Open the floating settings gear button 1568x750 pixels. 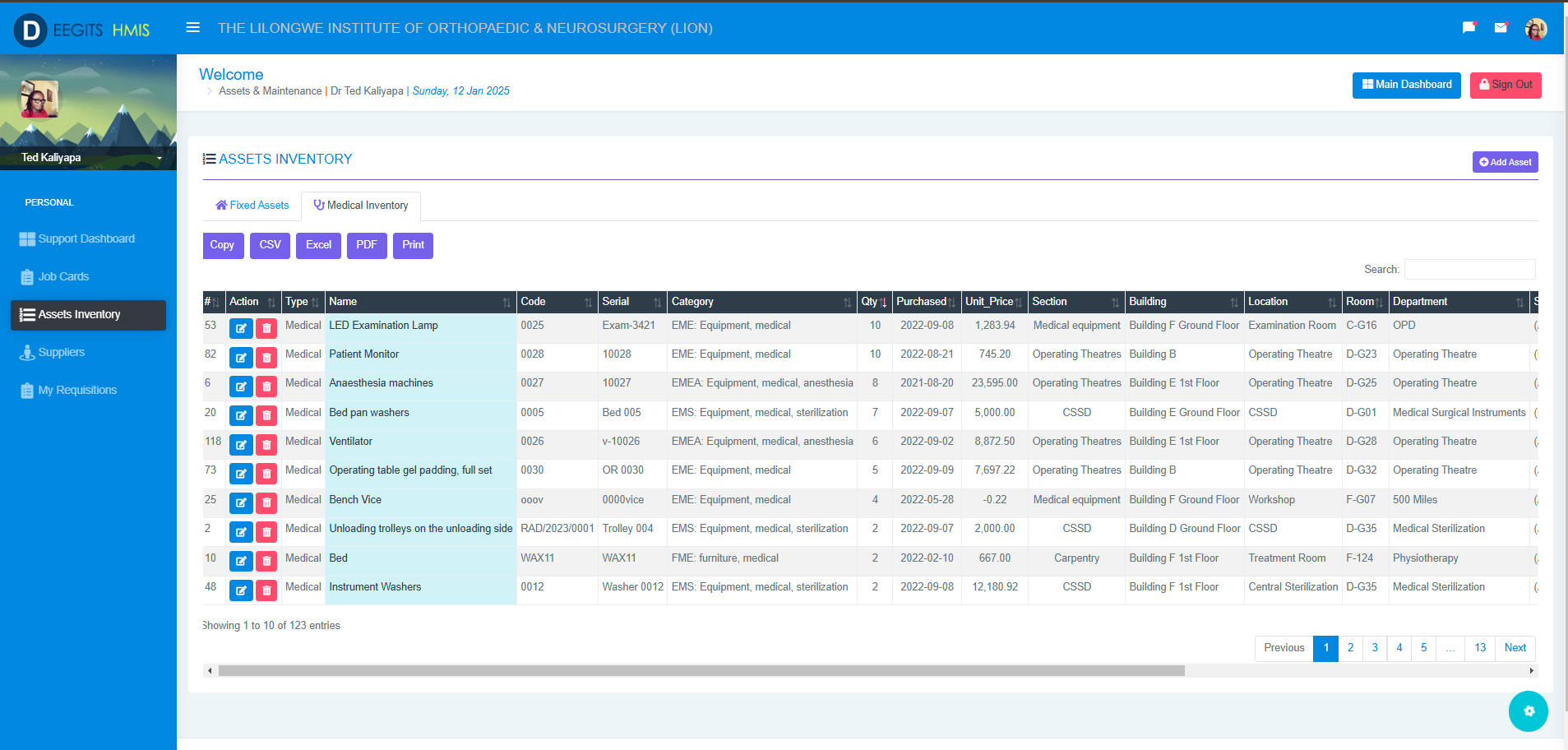coord(1528,711)
